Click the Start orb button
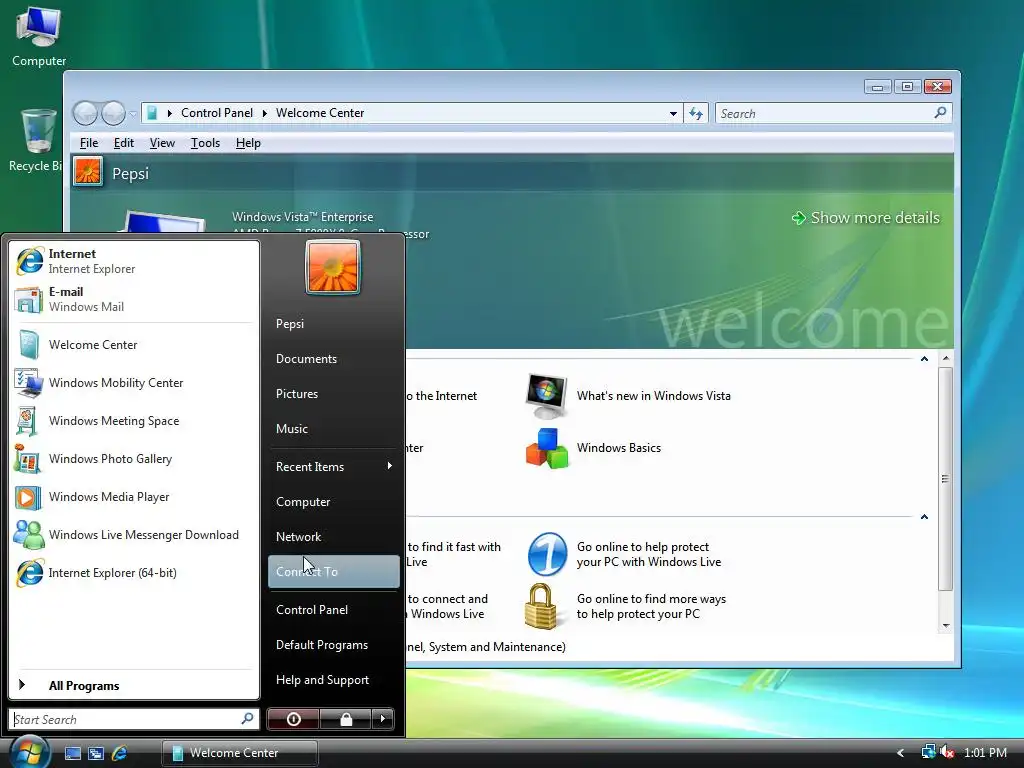This screenshot has width=1024, height=768. click(29, 751)
